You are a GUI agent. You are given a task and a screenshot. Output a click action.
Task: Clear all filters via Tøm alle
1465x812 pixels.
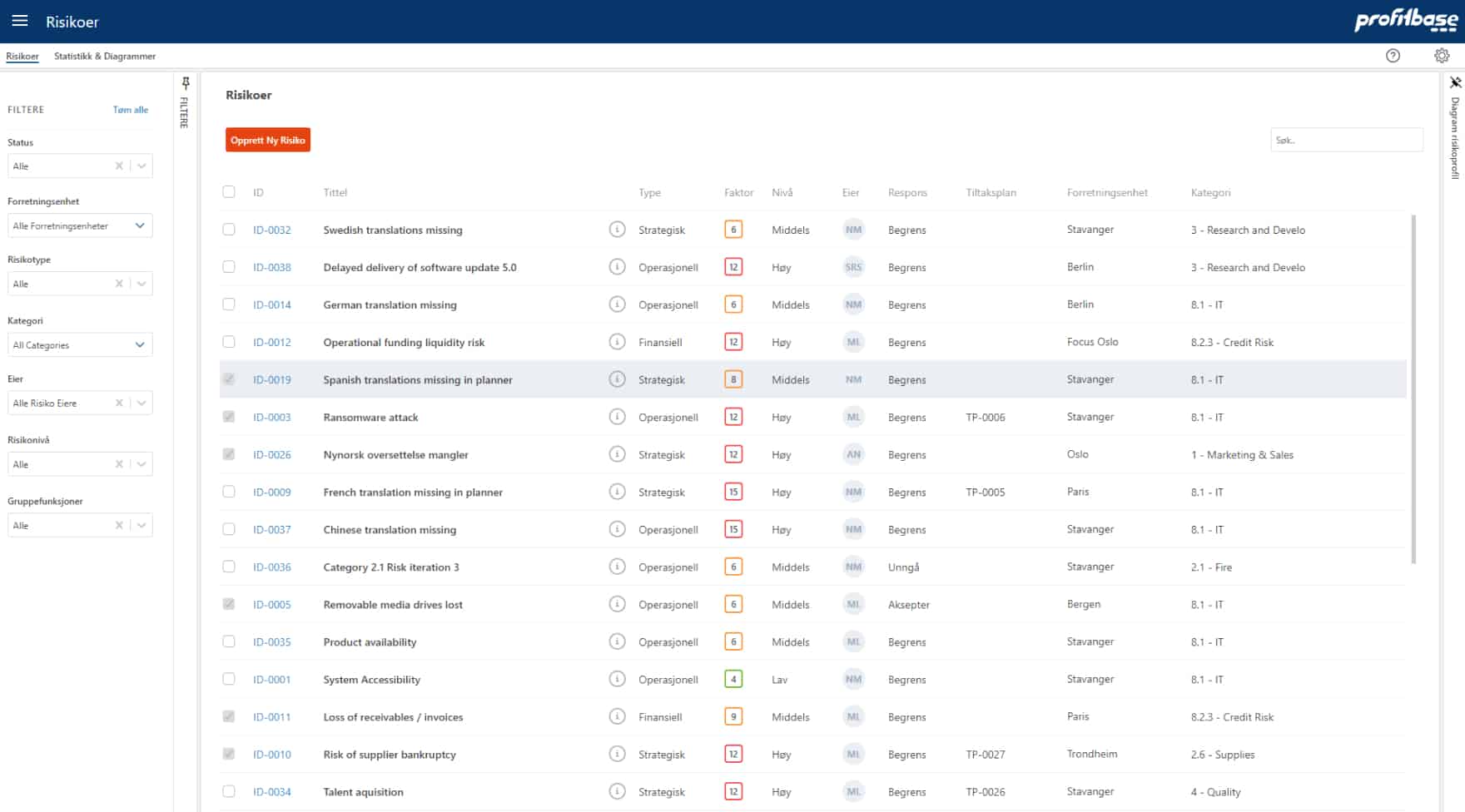tap(131, 109)
